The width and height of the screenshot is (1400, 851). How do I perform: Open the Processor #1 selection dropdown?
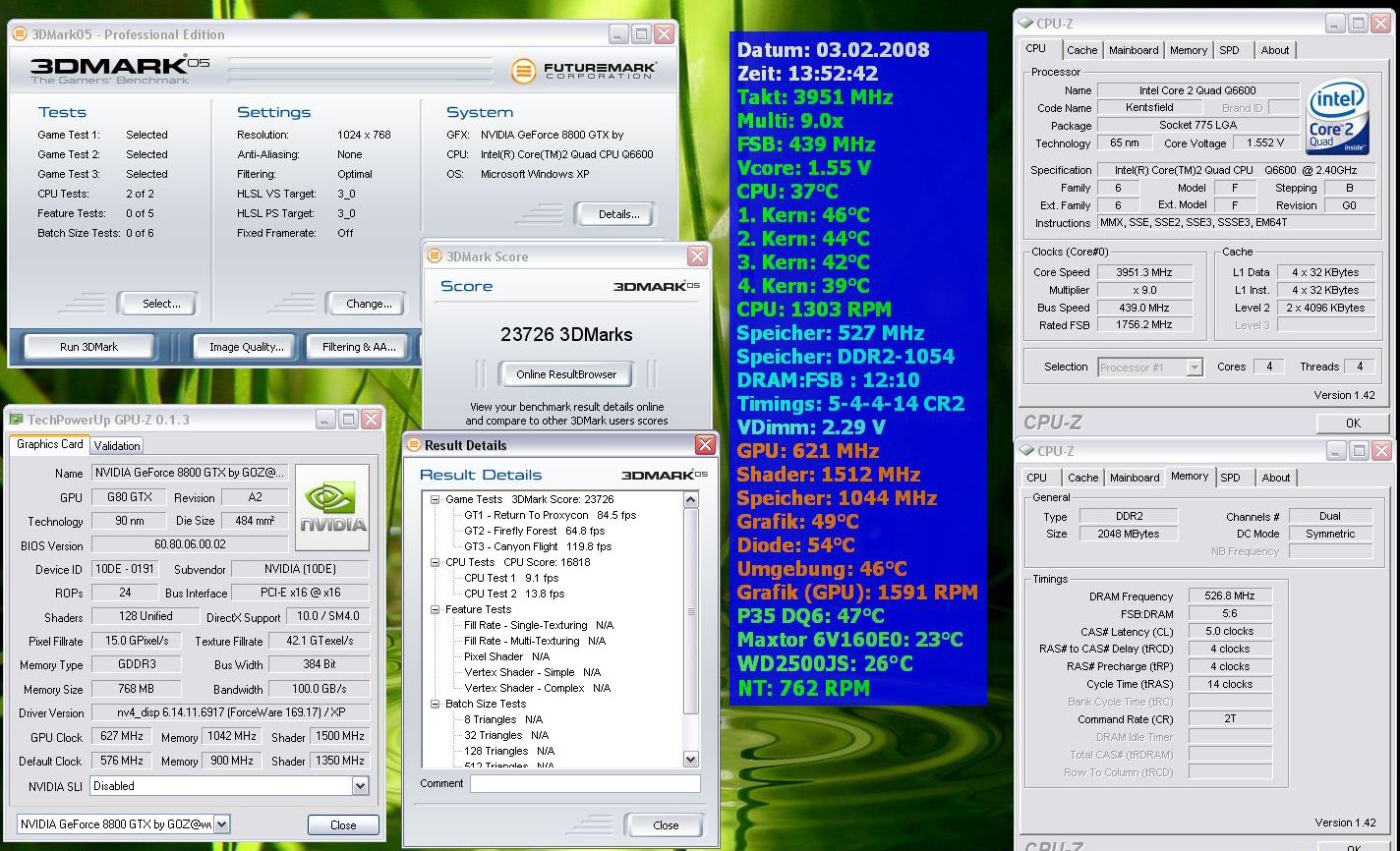pyautogui.click(x=1195, y=368)
